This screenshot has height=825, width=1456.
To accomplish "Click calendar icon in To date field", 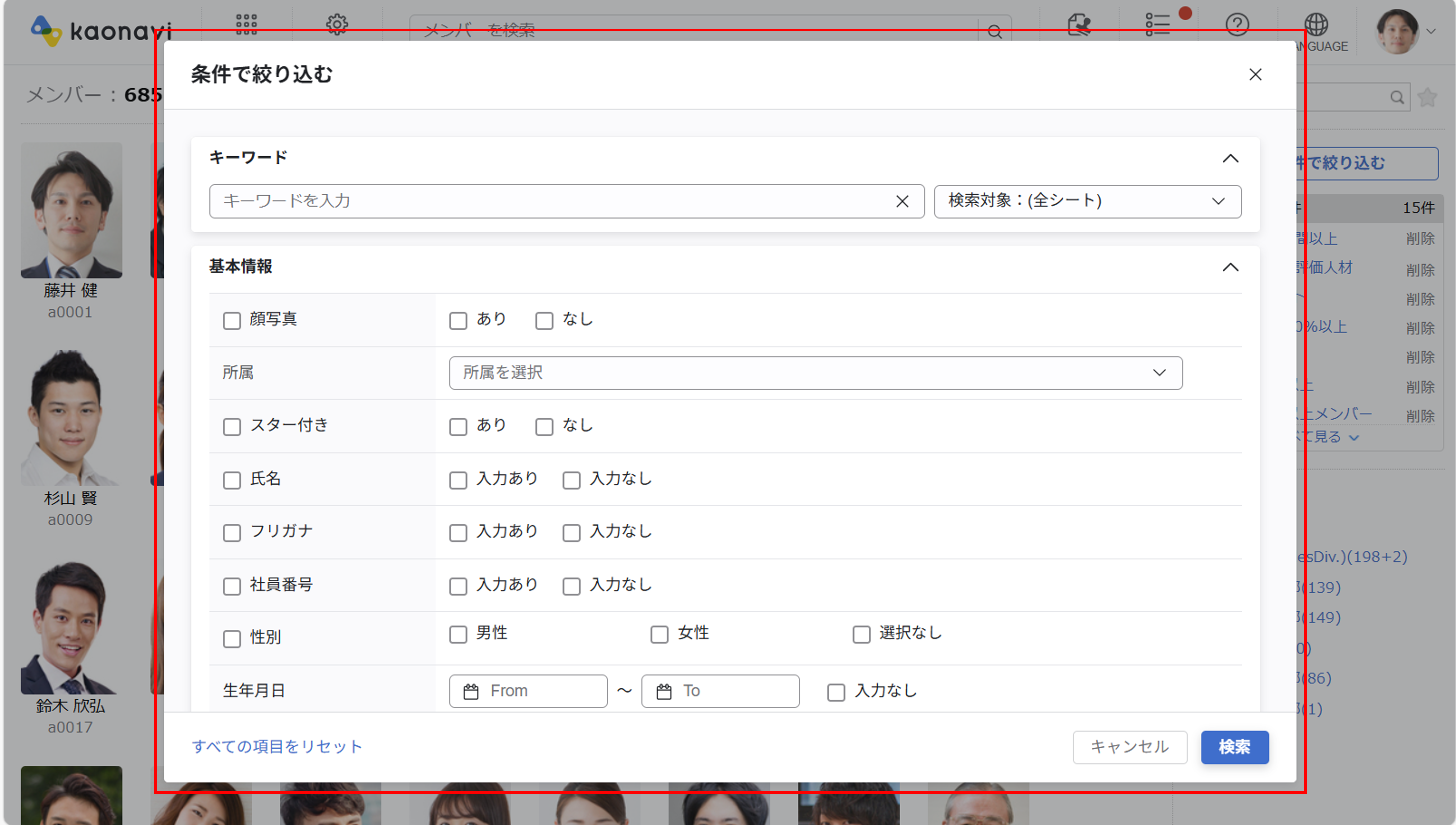I will 664,691.
